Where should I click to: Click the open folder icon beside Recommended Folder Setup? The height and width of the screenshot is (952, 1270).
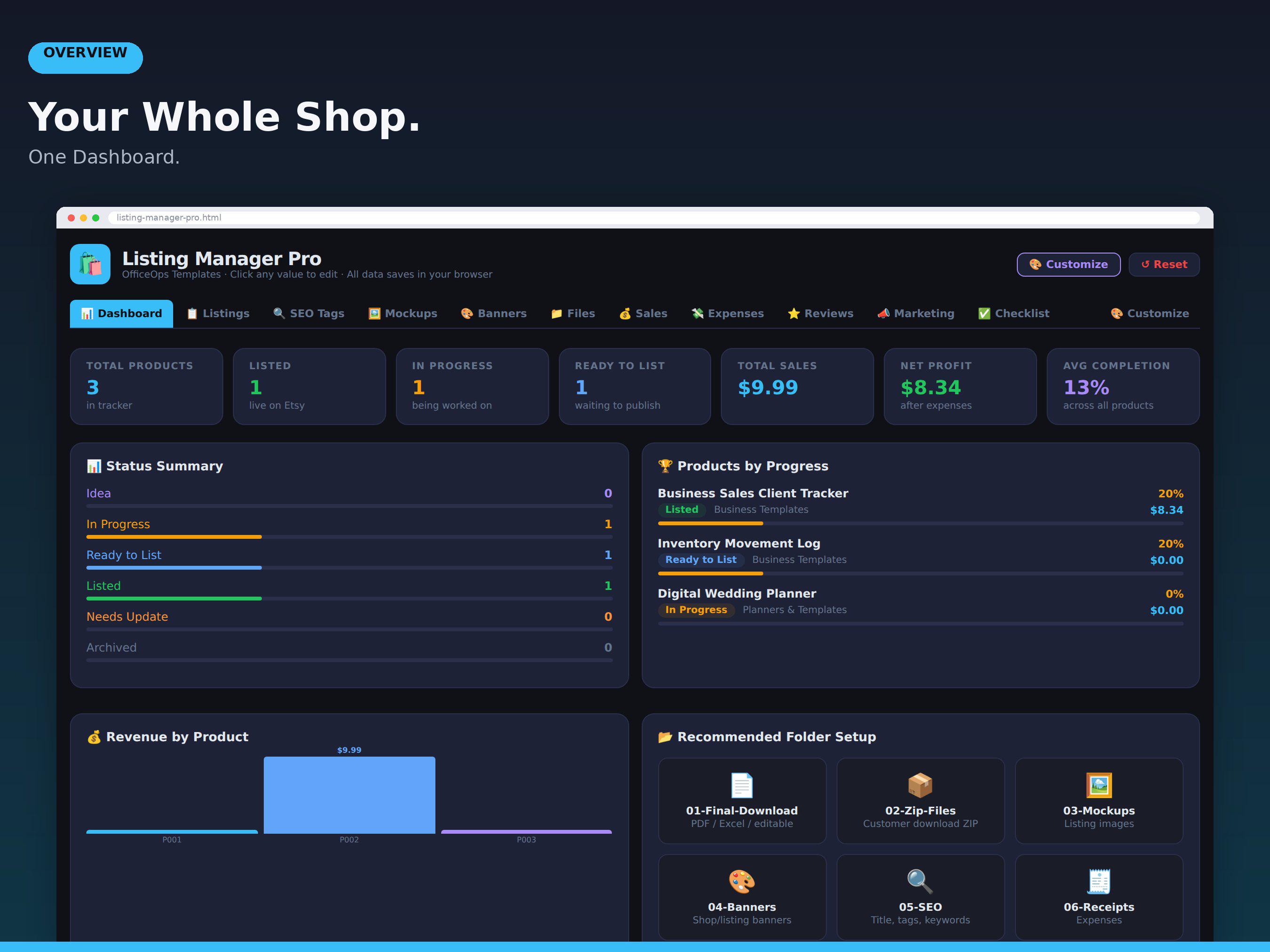[x=665, y=737]
